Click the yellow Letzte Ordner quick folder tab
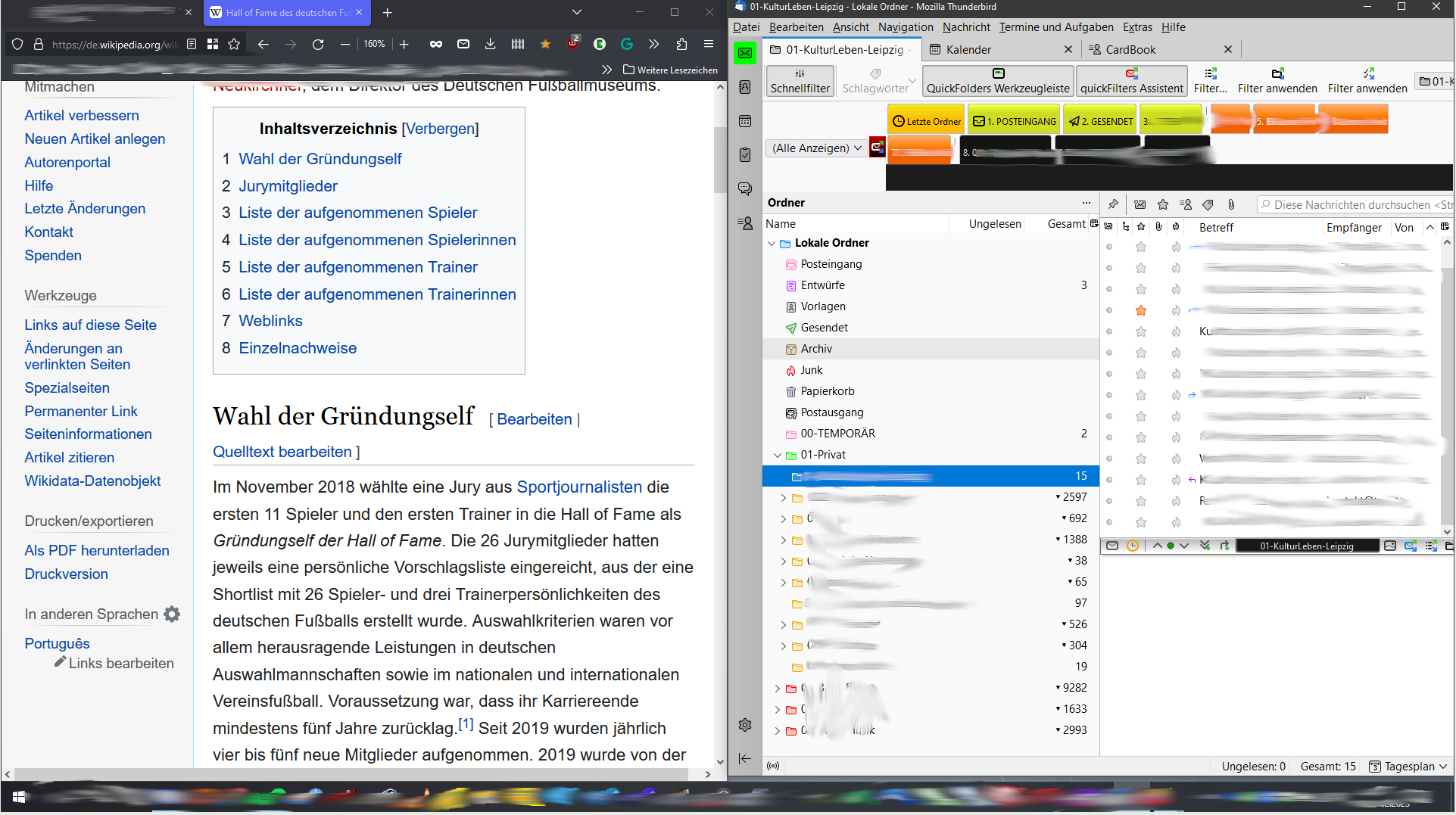The image size is (1456, 815). 926,121
